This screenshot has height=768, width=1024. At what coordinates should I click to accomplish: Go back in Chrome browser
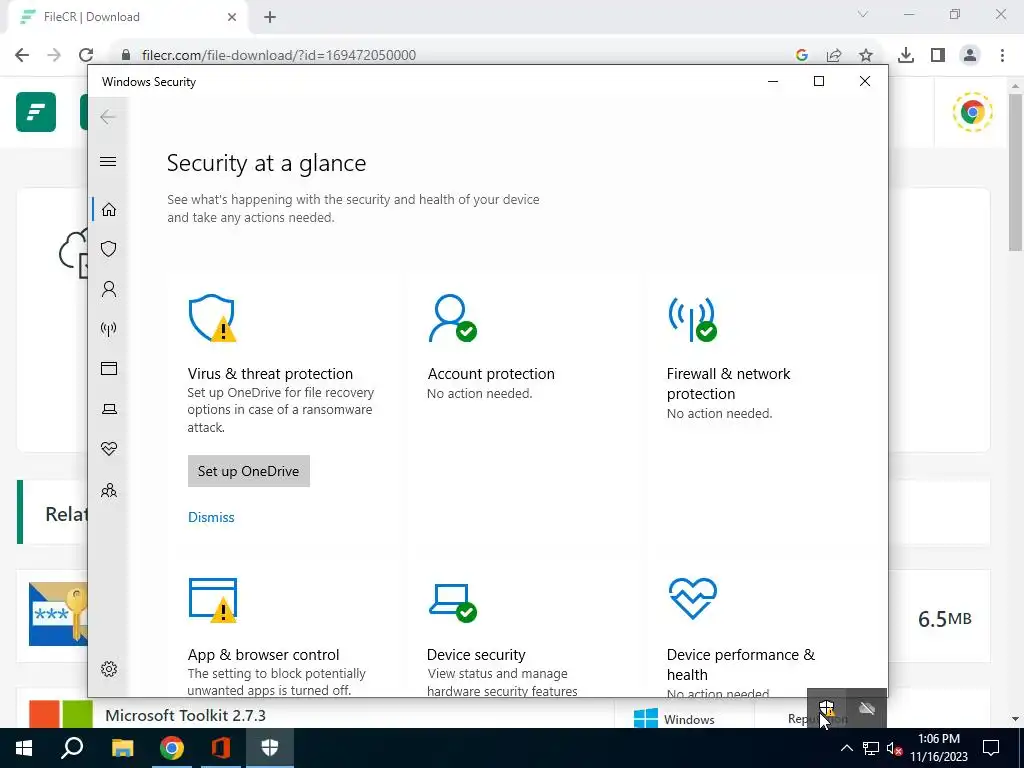click(x=22, y=55)
